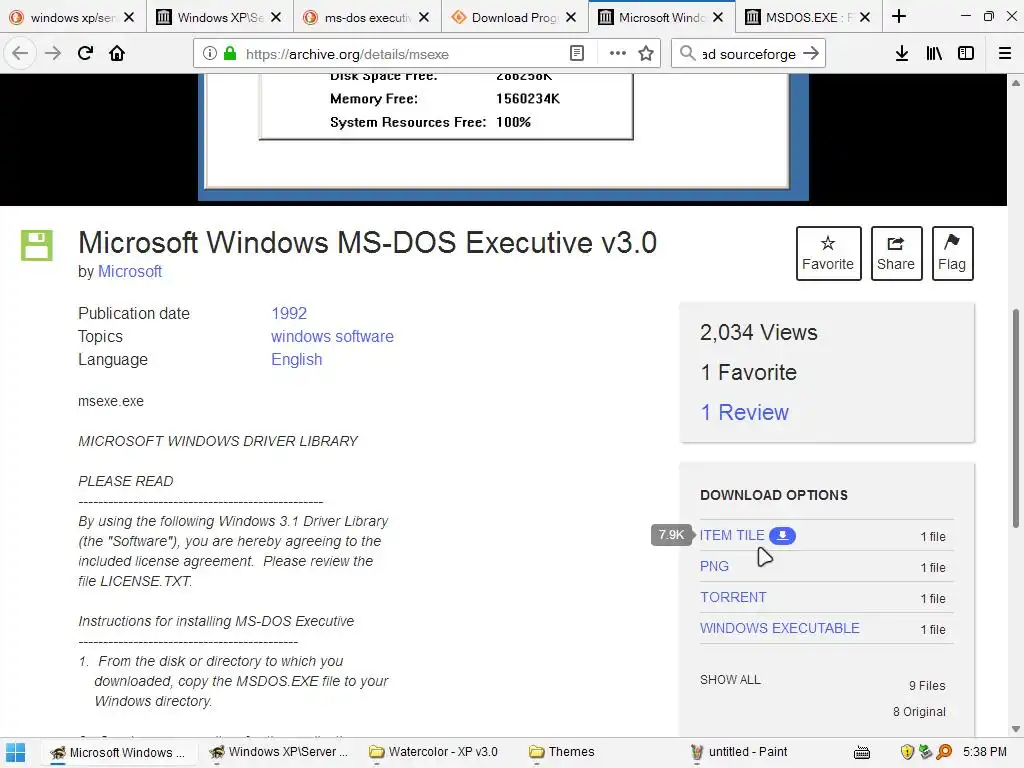Submit search with the go arrow
This screenshot has height=768, width=1024.
(810, 54)
